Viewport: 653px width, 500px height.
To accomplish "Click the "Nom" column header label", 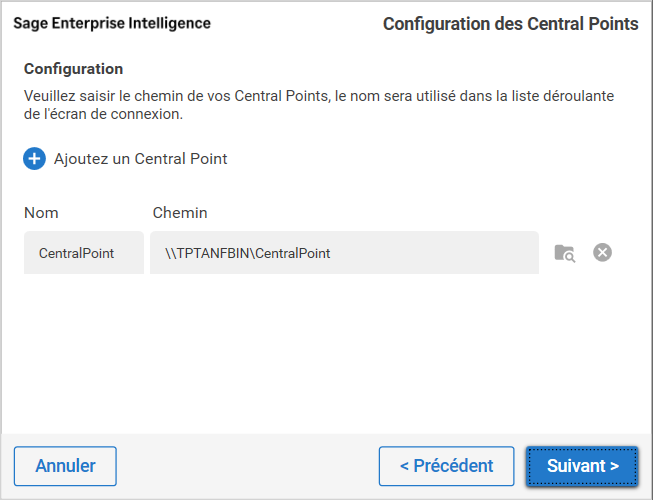I will point(41,213).
